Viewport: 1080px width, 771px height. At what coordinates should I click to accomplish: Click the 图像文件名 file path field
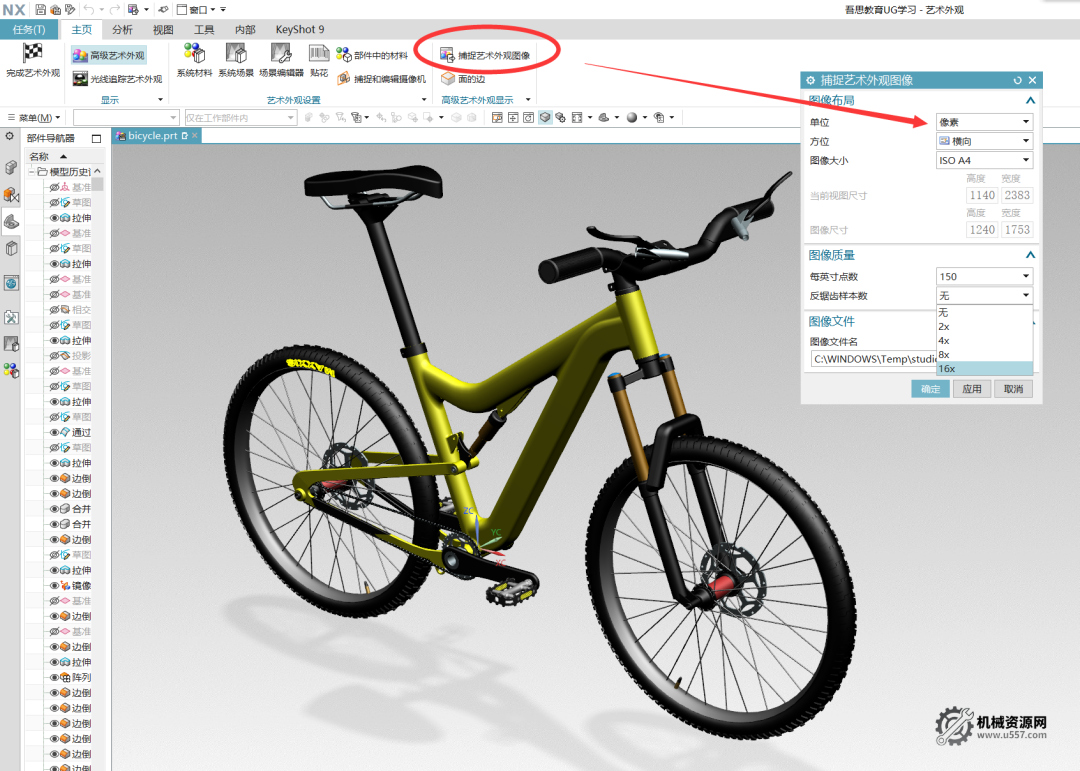coord(870,358)
